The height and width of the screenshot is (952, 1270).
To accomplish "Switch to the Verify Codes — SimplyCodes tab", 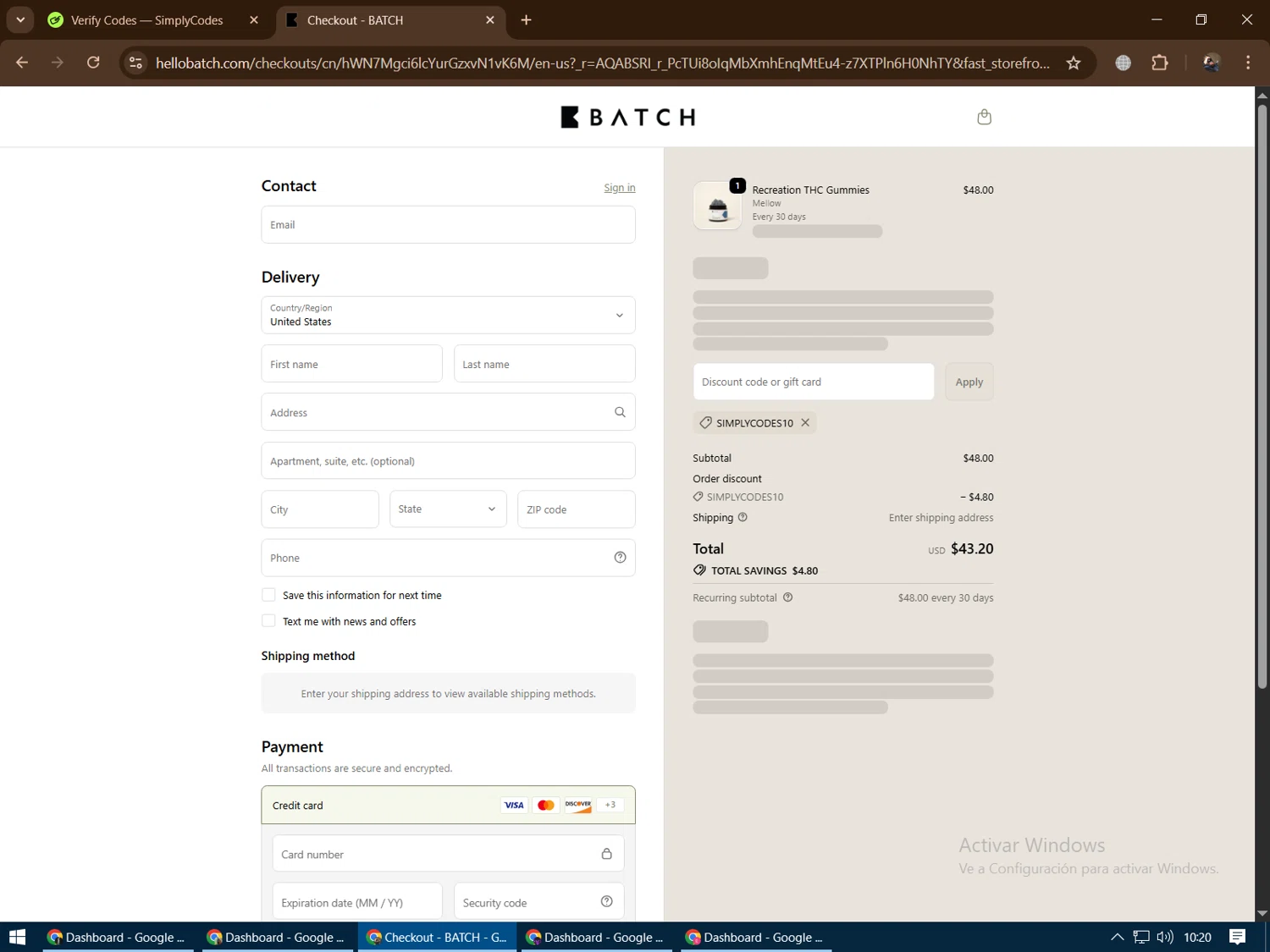I will click(146, 20).
